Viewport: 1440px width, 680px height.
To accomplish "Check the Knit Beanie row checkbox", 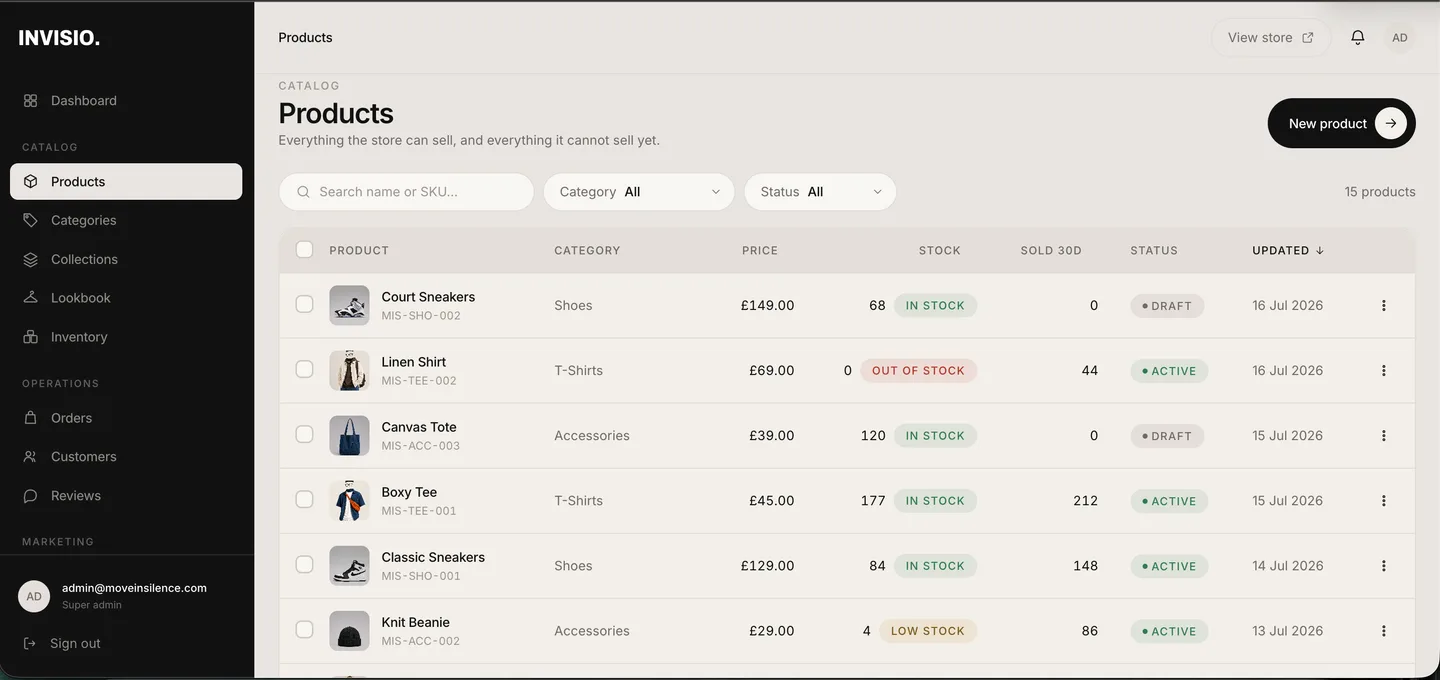I will 305,629.
